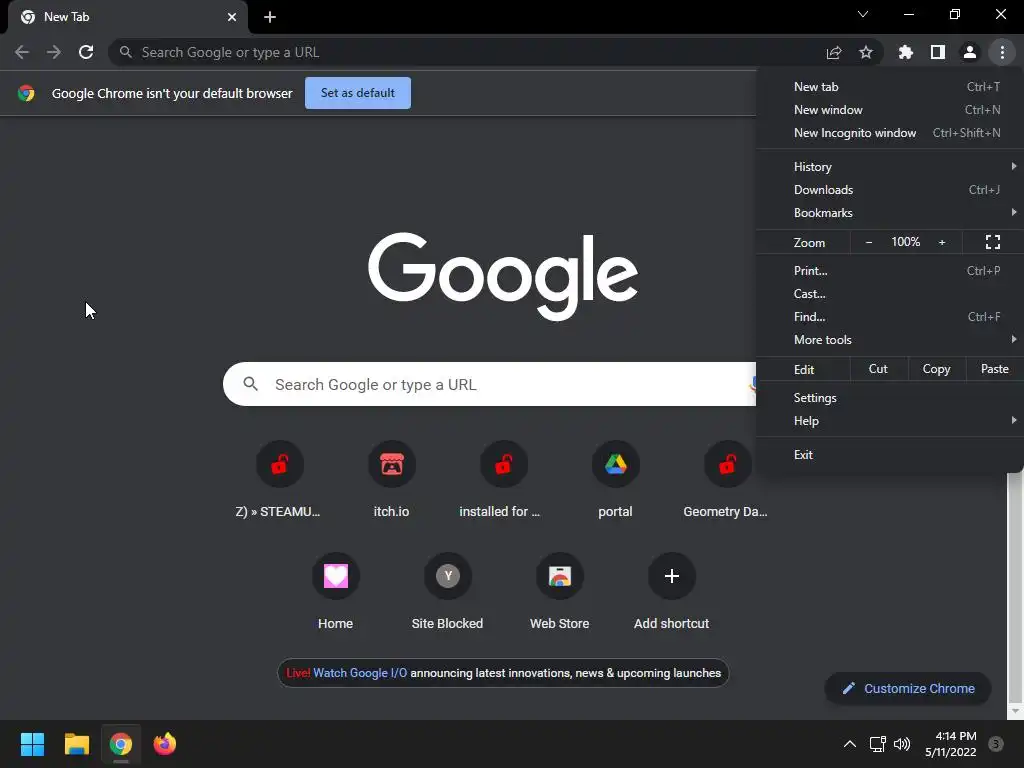Click the Google search box
1024x768 pixels.
[x=490, y=384]
